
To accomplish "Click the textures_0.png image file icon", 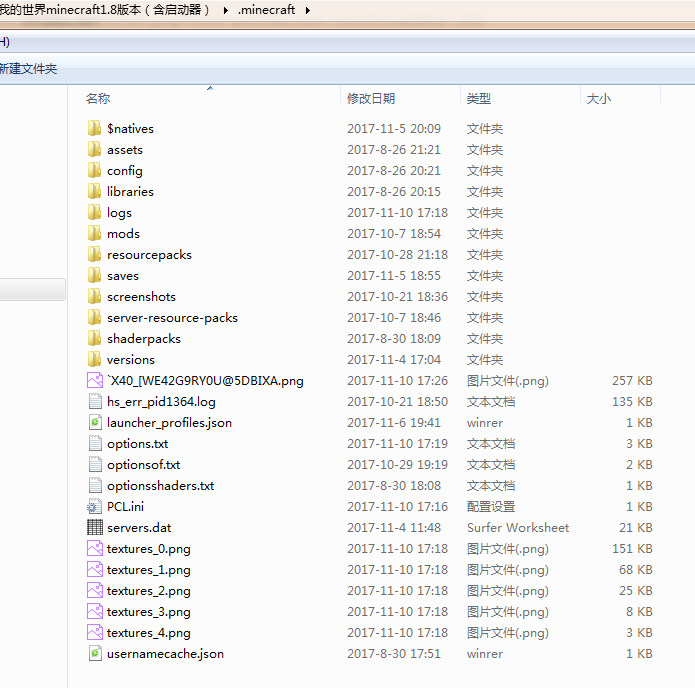I will click(x=95, y=549).
